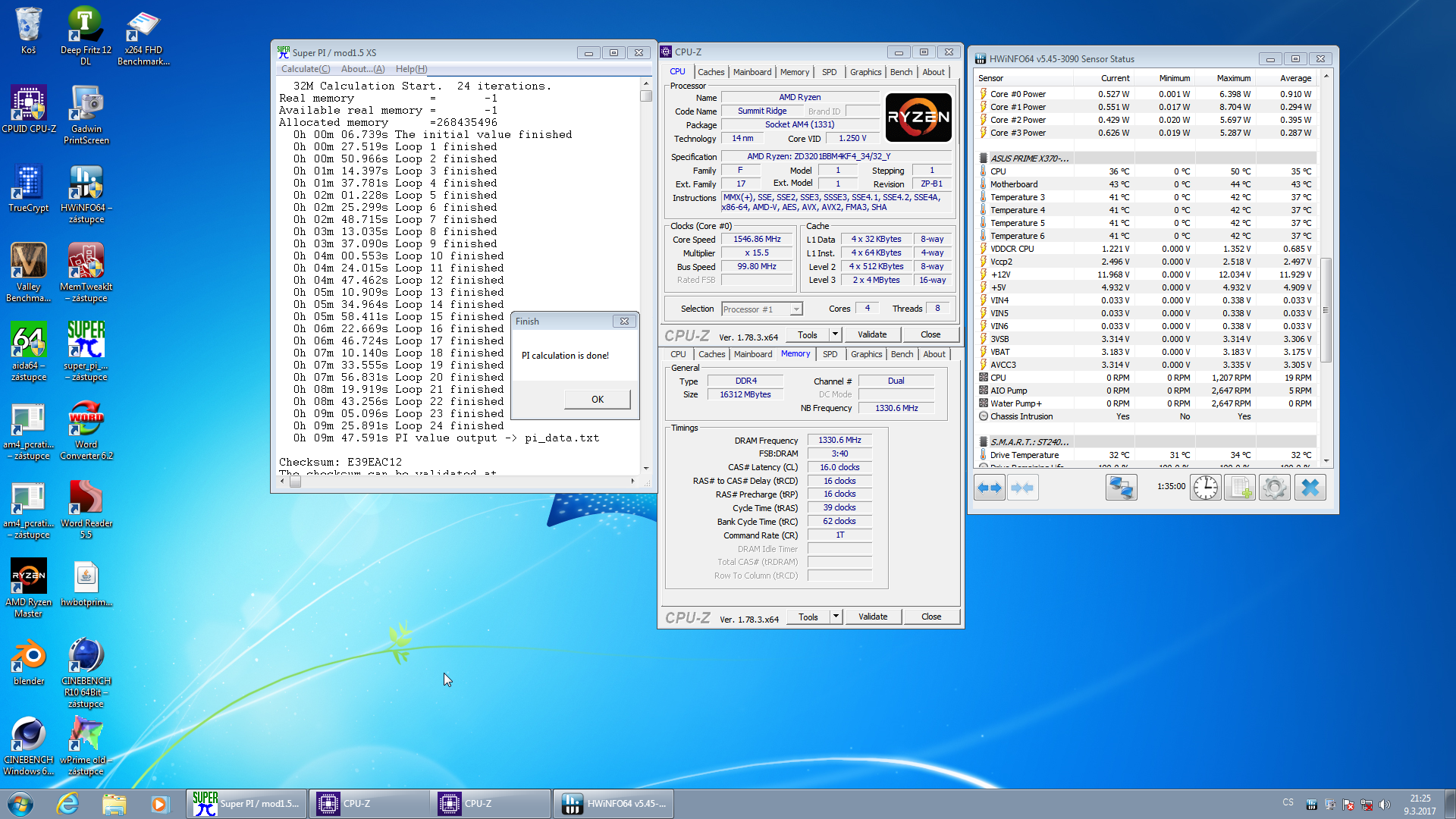The image size is (1456, 819).
Task: Click Validate in lower CPU-Z window
Action: point(873,617)
